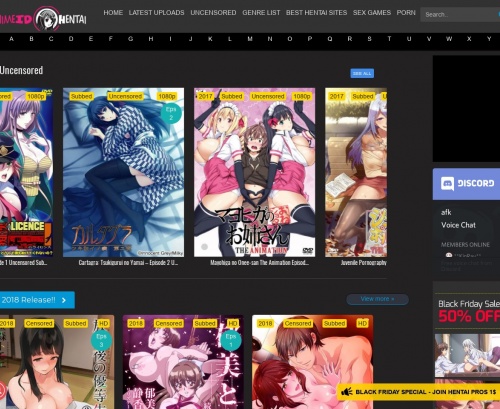Filter titles by letter J
This screenshot has height=409, width=500.
(190, 39)
